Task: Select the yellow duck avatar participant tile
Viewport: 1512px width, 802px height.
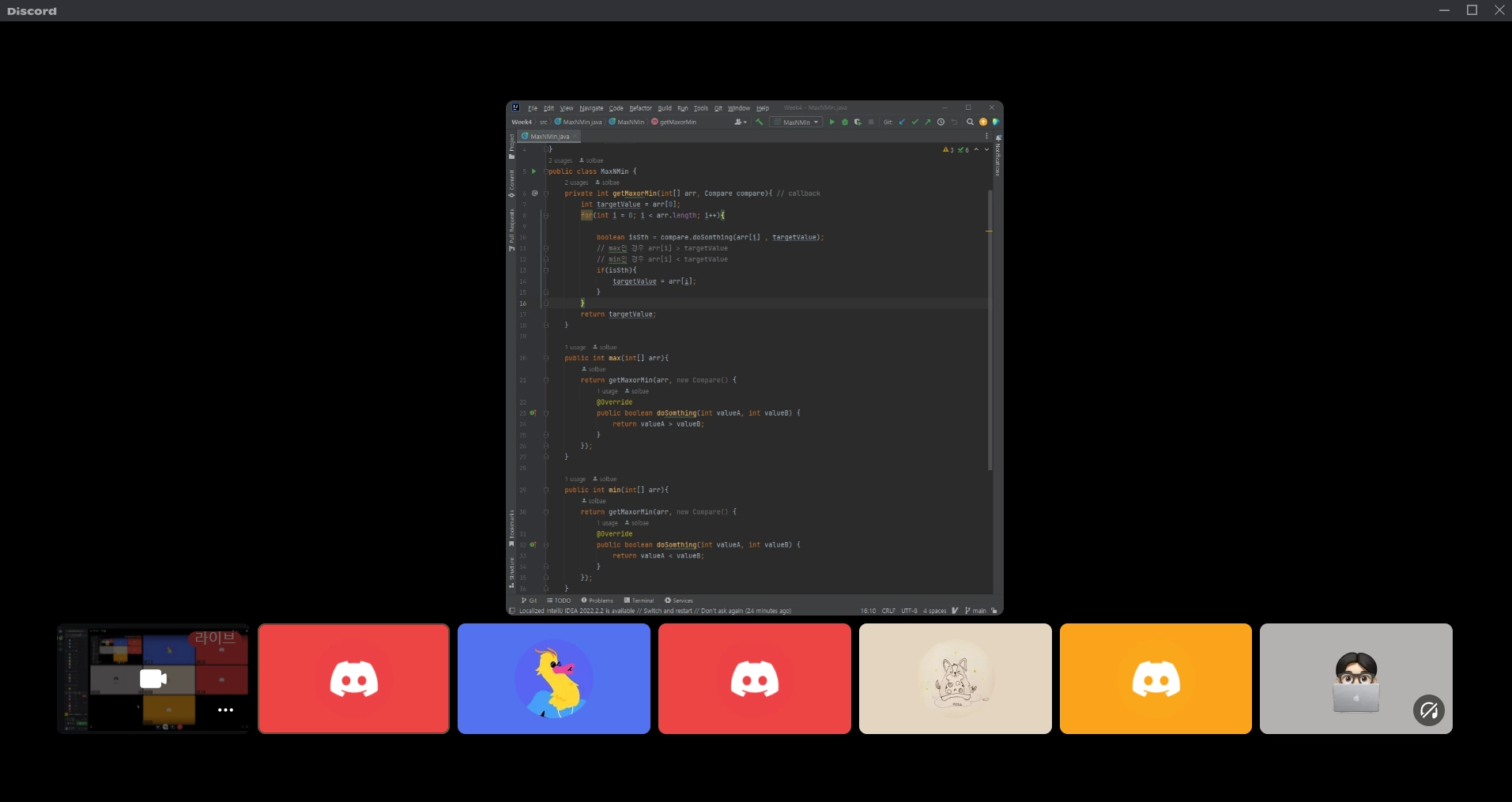Action: 554,679
